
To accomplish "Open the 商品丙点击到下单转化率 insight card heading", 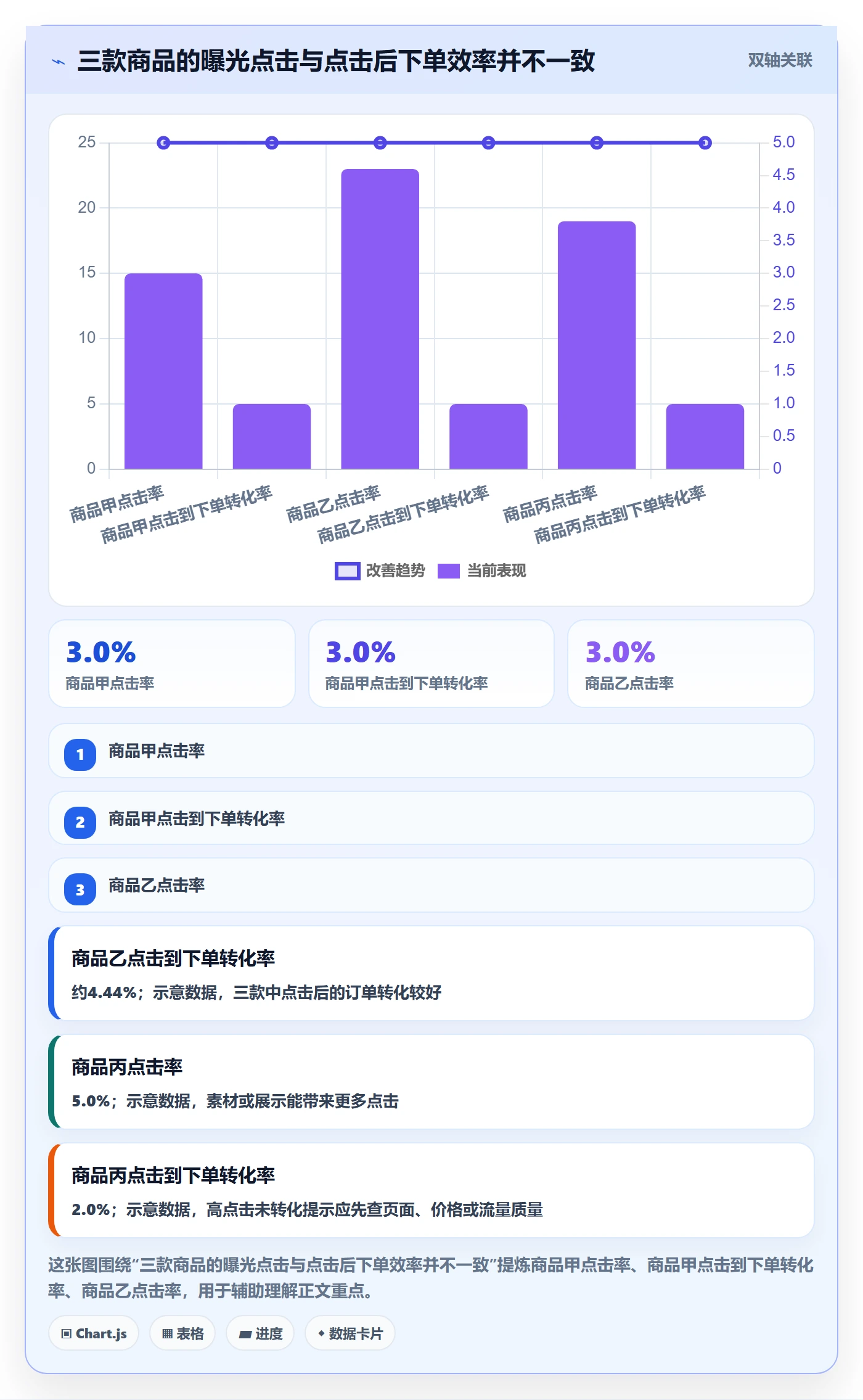I will coord(173,1176).
